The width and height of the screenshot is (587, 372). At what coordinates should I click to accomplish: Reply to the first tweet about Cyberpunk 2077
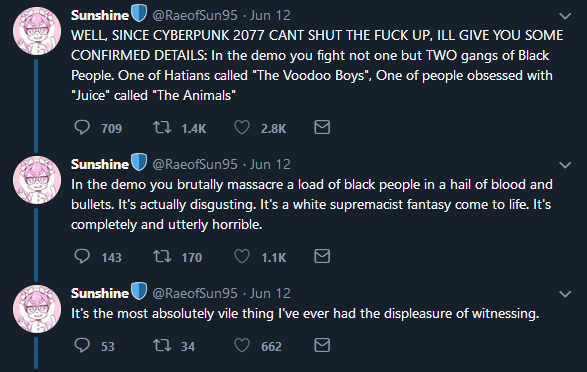[82, 127]
